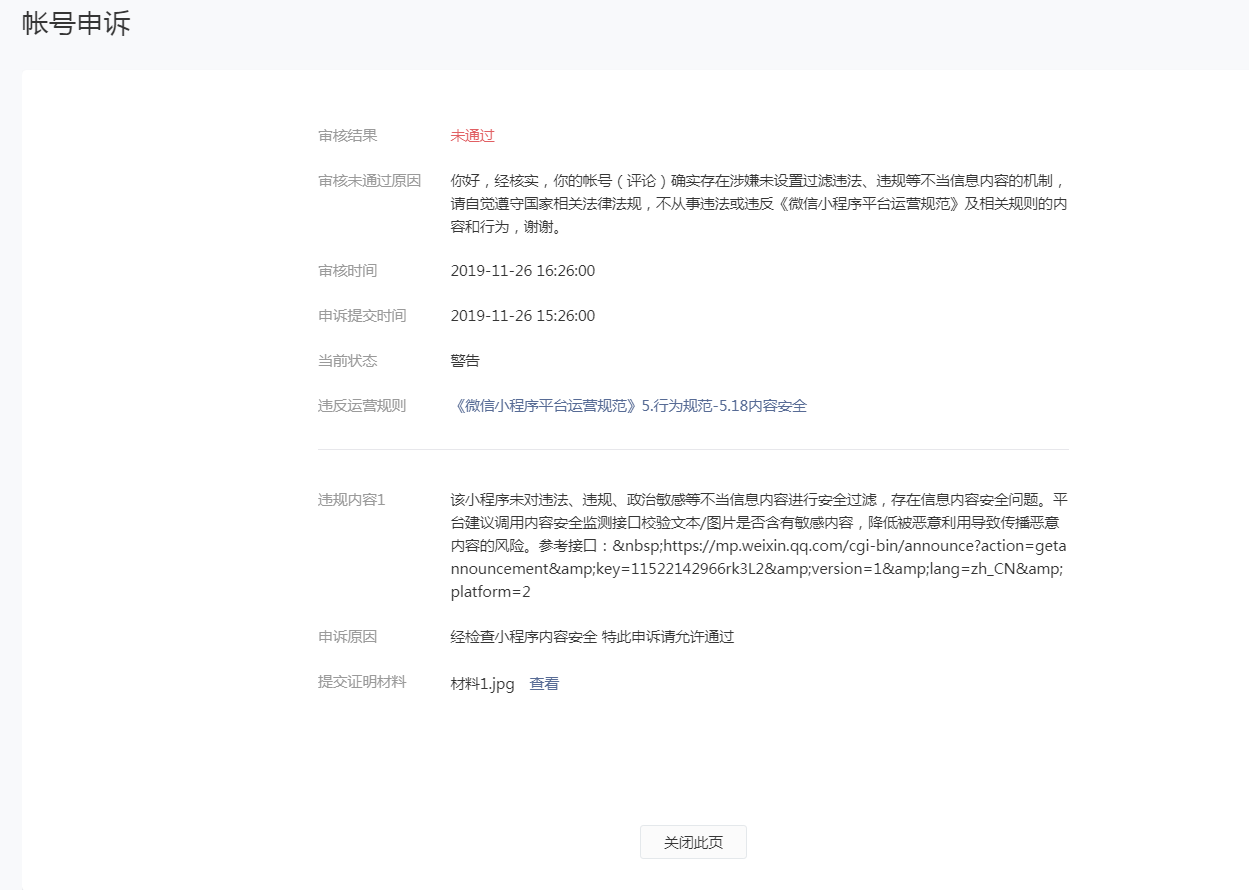Image resolution: width=1249 pixels, height=890 pixels.
Task: Click the 违反运营规则 label
Action: point(362,406)
